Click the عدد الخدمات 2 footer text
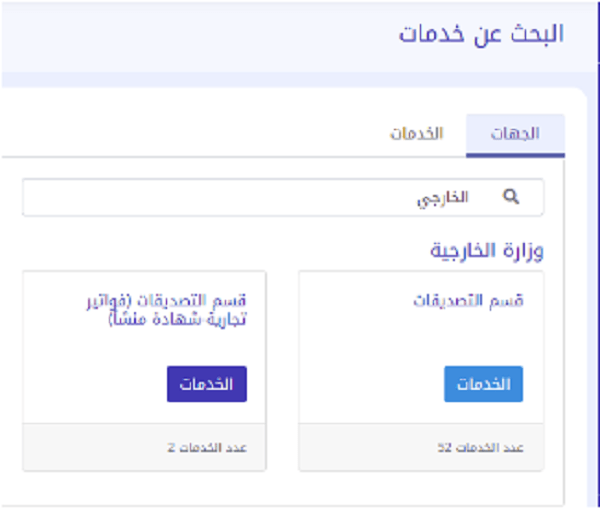 click(207, 447)
